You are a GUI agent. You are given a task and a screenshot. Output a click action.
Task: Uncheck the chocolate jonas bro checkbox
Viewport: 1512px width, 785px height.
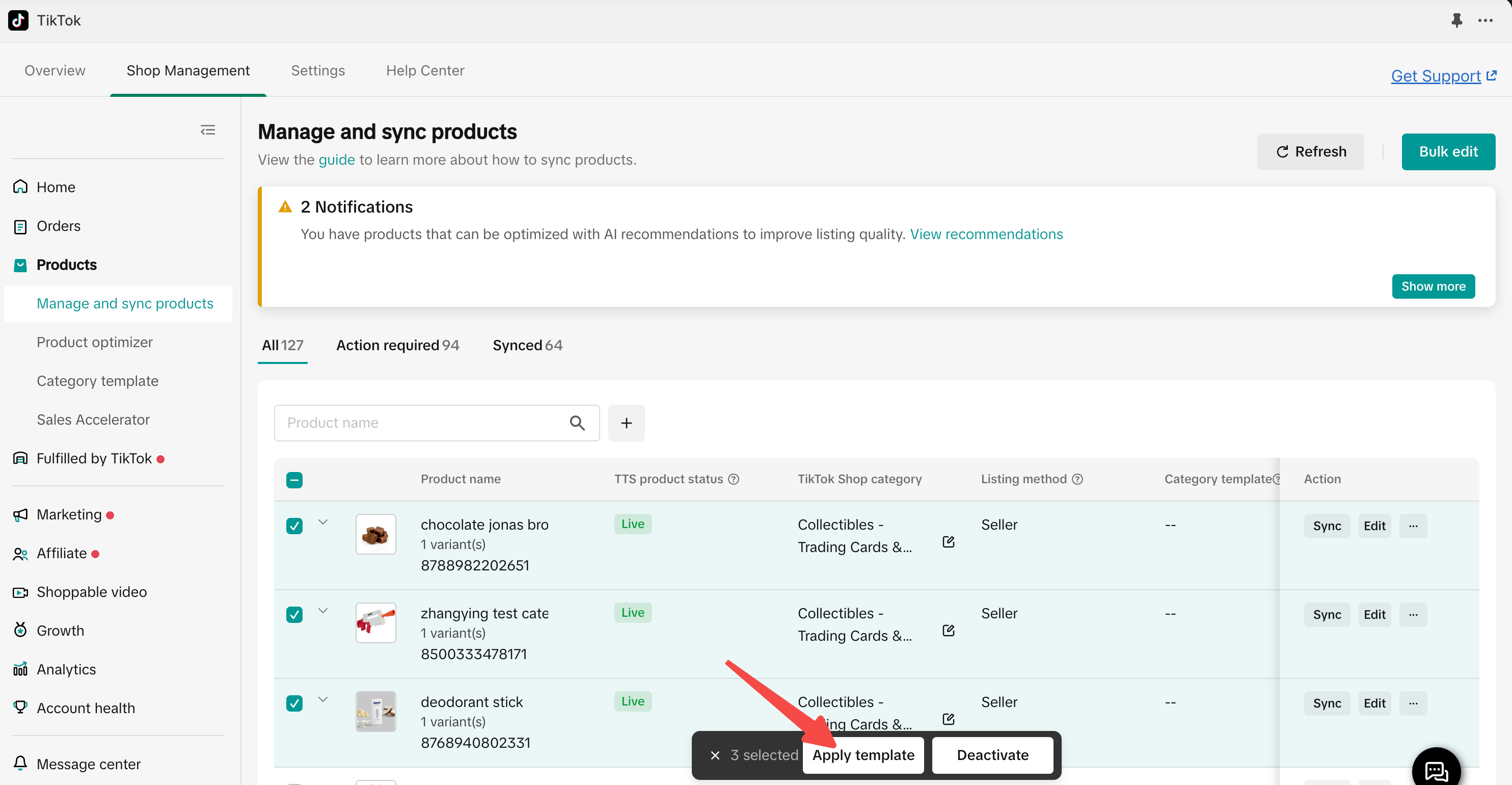tap(294, 526)
